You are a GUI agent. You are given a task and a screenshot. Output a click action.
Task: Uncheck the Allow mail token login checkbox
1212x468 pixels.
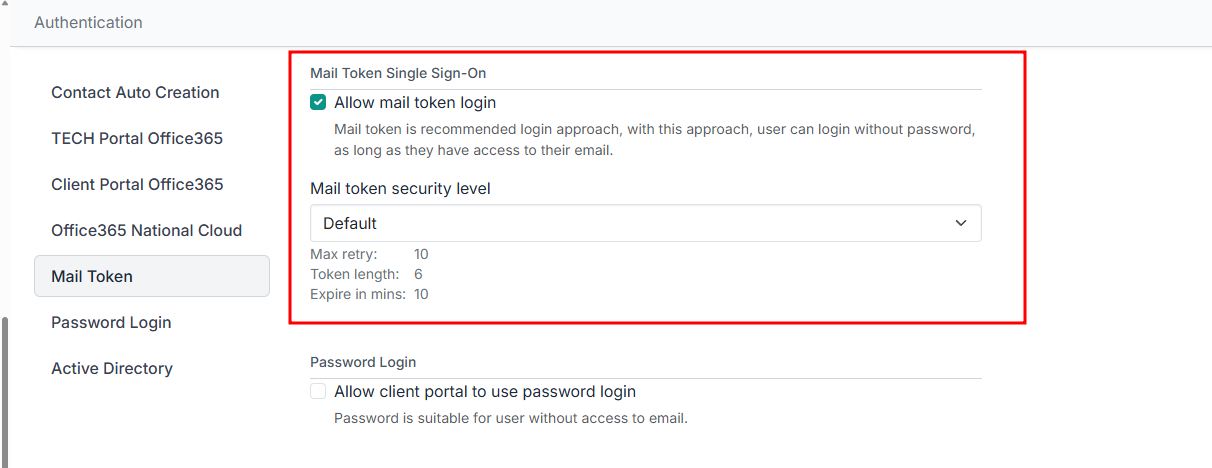coord(318,103)
